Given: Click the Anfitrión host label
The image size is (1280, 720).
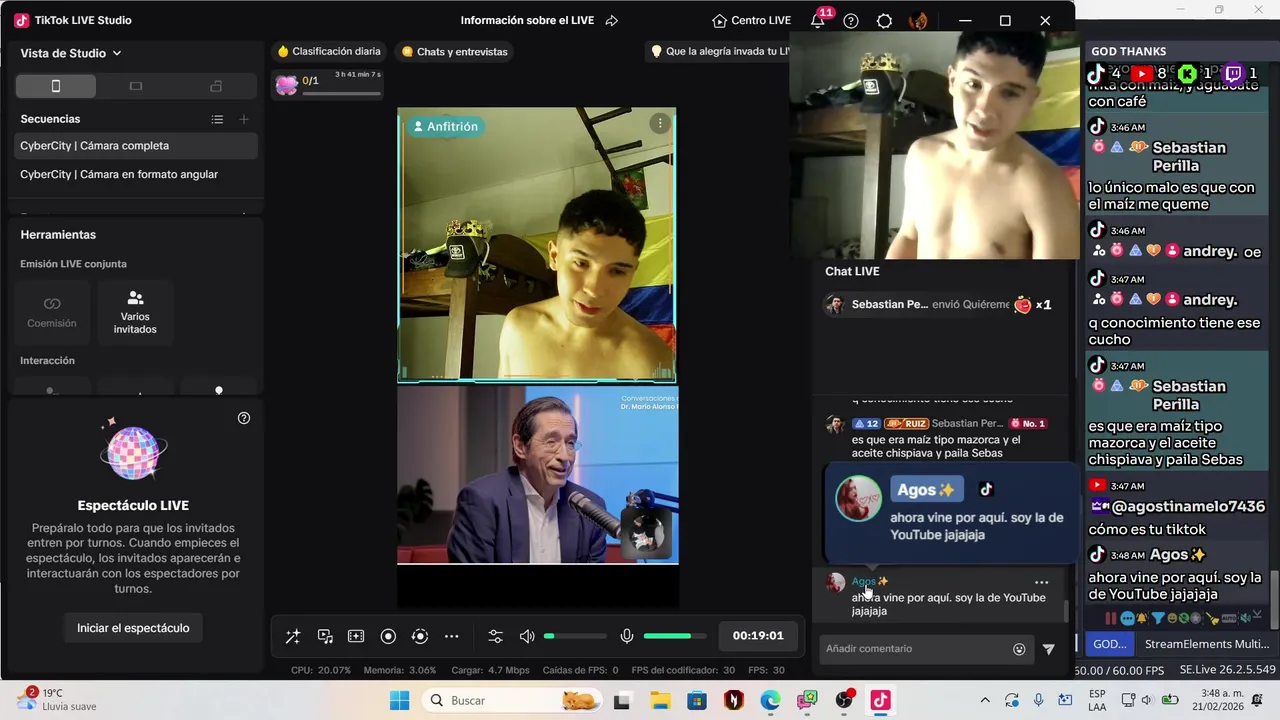Looking at the screenshot, I should click(x=445, y=127).
